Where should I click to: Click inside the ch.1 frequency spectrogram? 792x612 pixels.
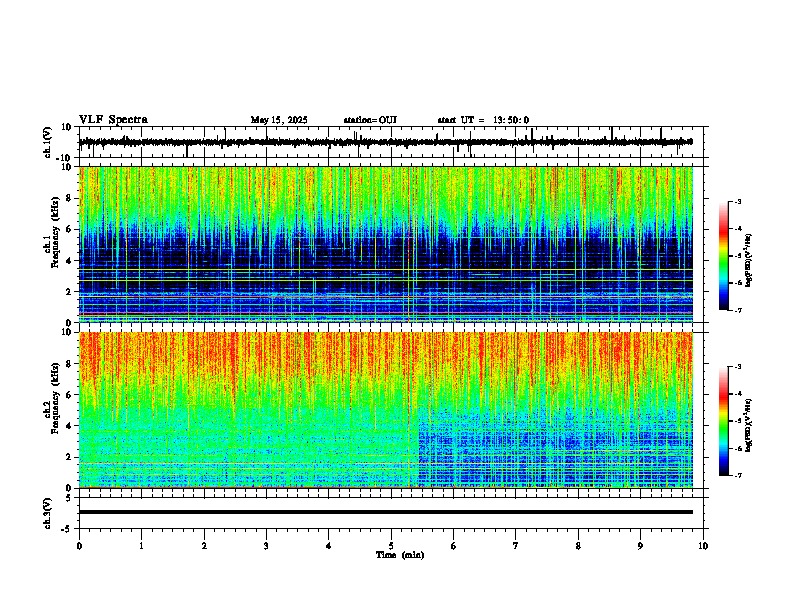[x=386, y=244]
